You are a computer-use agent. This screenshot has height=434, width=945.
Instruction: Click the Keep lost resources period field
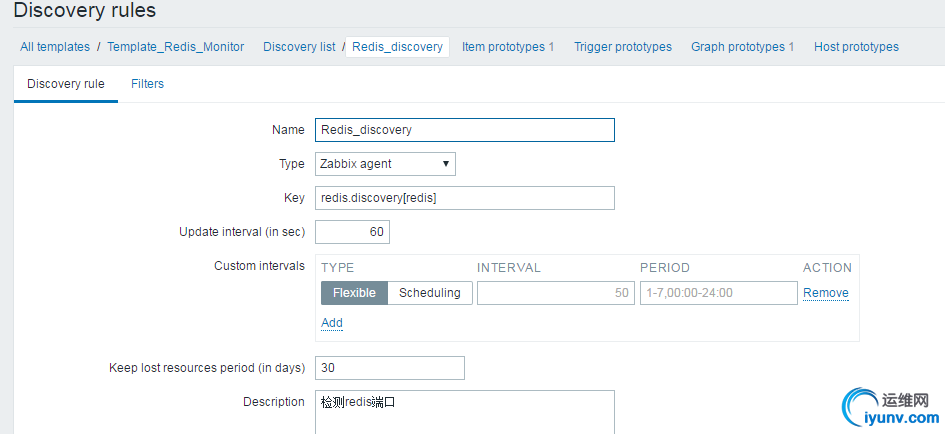coord(390,368)
